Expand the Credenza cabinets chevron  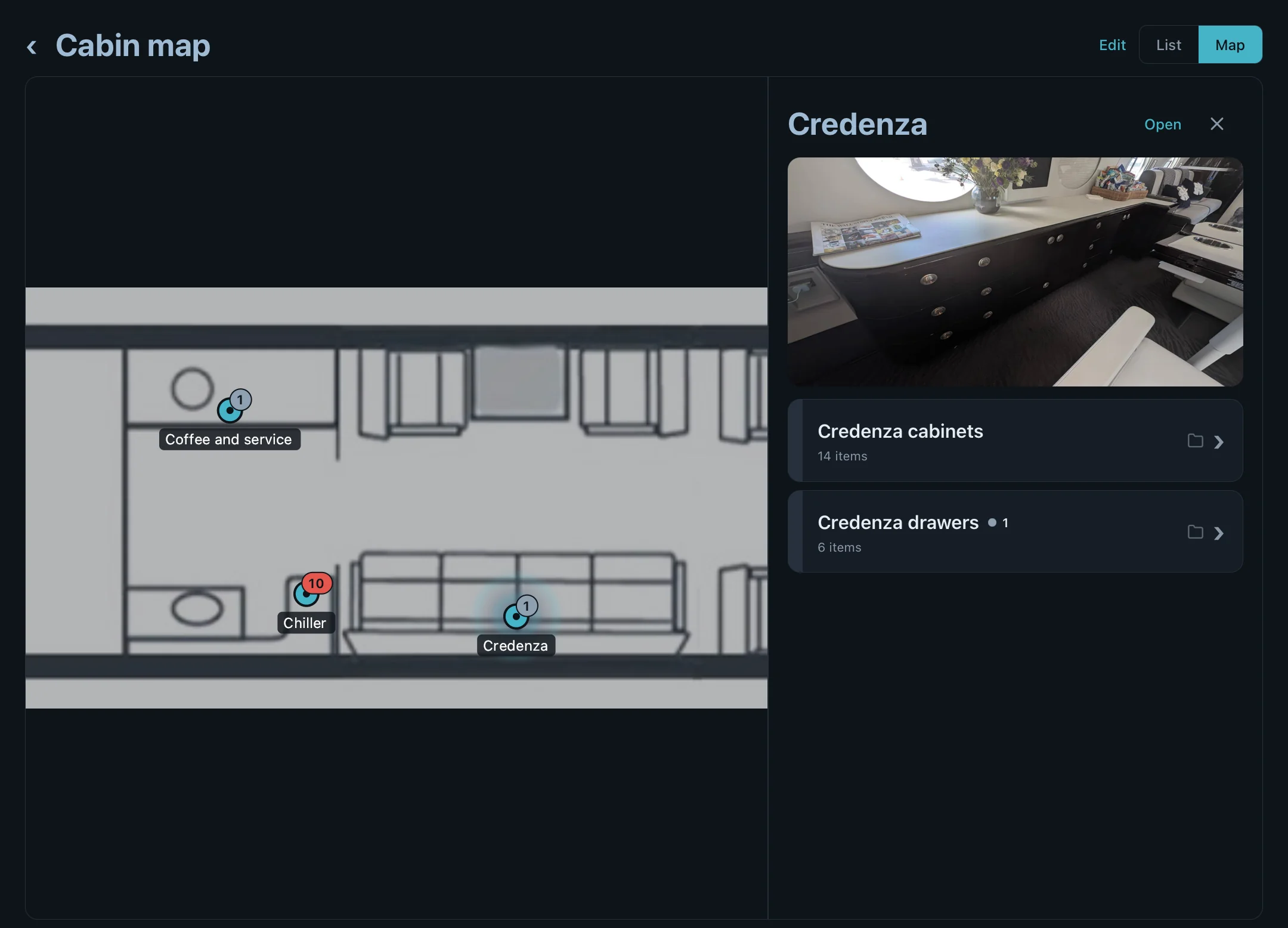(1219, 442)
